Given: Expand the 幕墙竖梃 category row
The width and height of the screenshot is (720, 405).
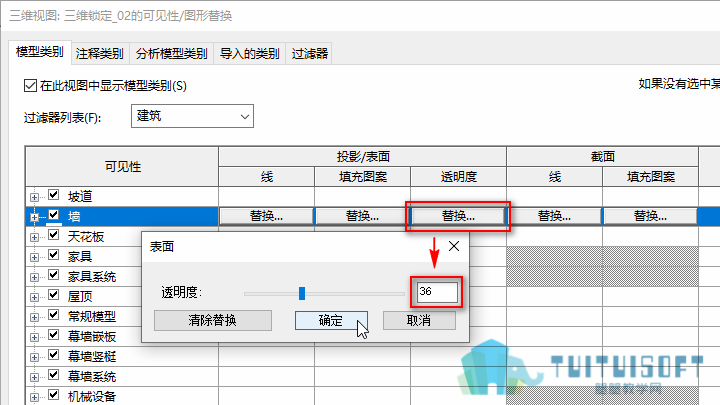Looking at the screenshot, I should (x=34, y=357).
